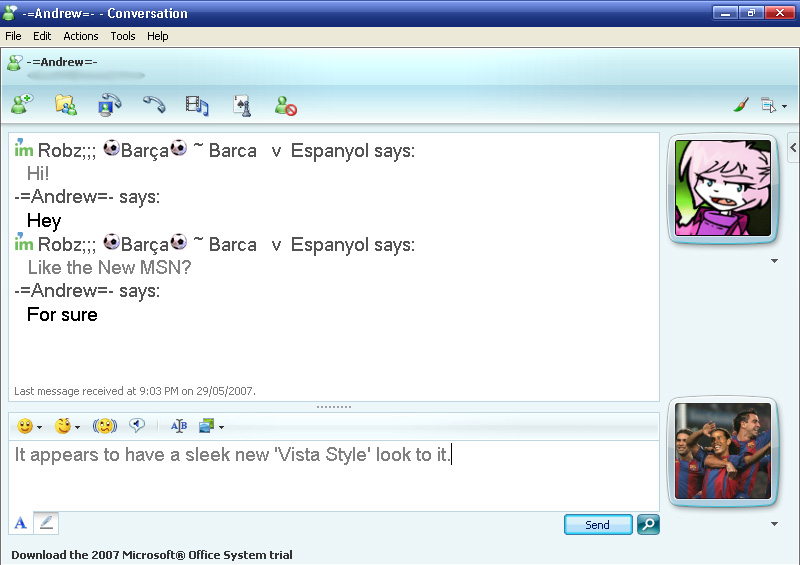This screenshot has width=800, height=565.
Task: Open the share files icon
Action: tap(66, 105)
